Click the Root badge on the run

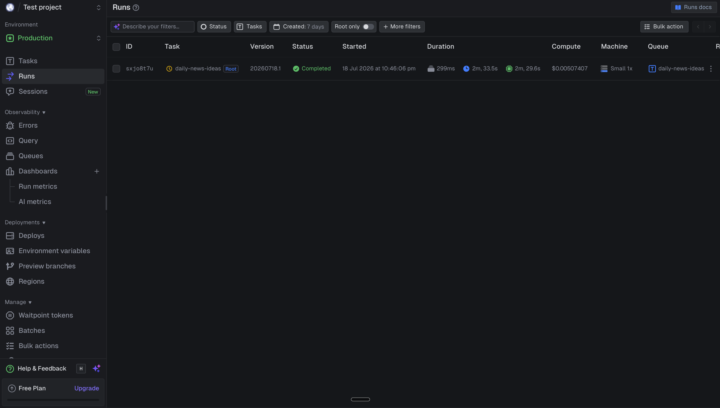(231, 69)
